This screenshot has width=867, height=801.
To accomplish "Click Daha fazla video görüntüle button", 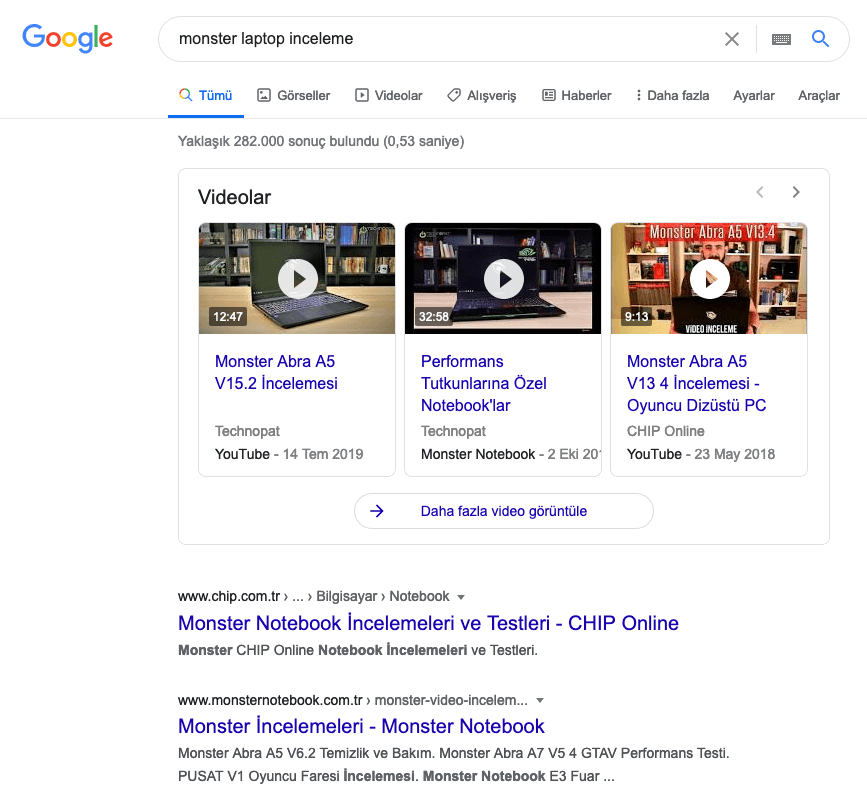I will (x=504, y=511).
